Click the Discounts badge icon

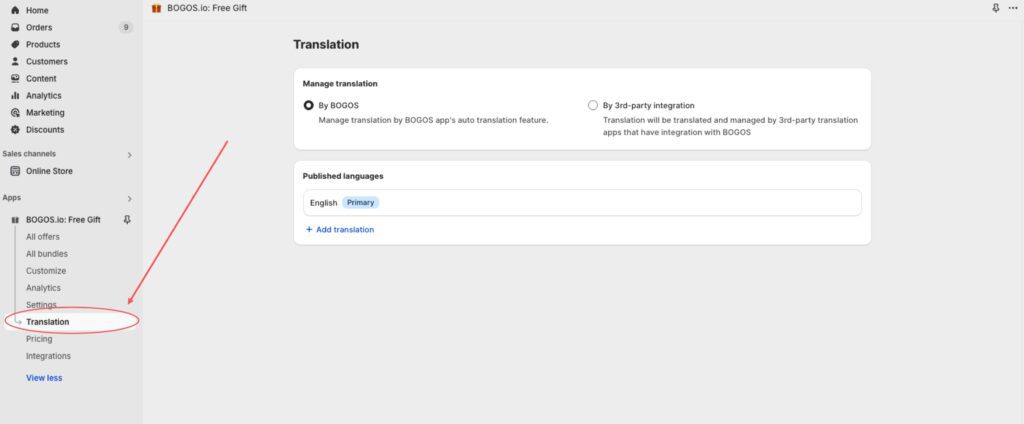pyautogui.click(x=15, y=129)
